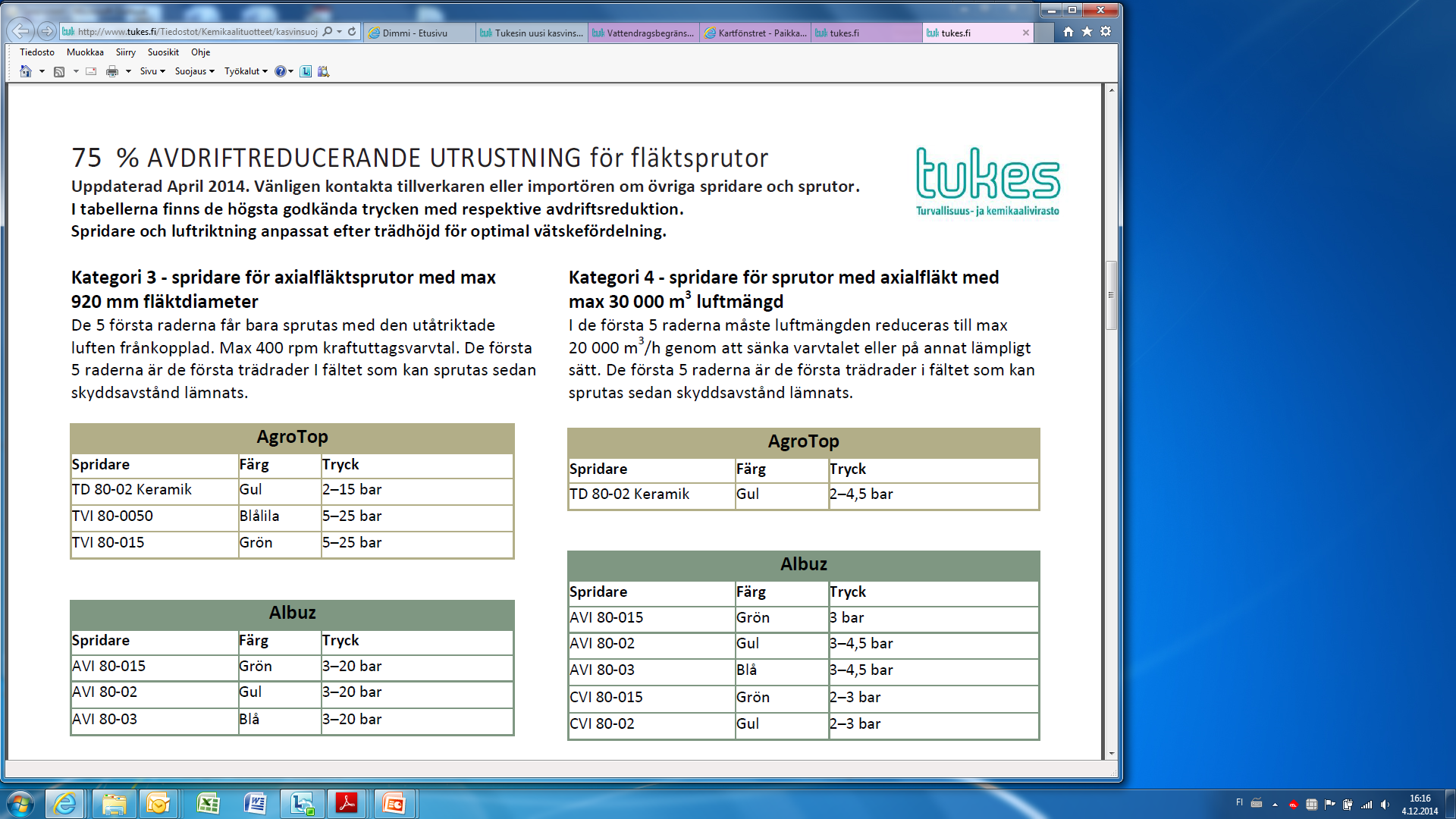Click the network signal tray icon

click(x=1367, y=805)
